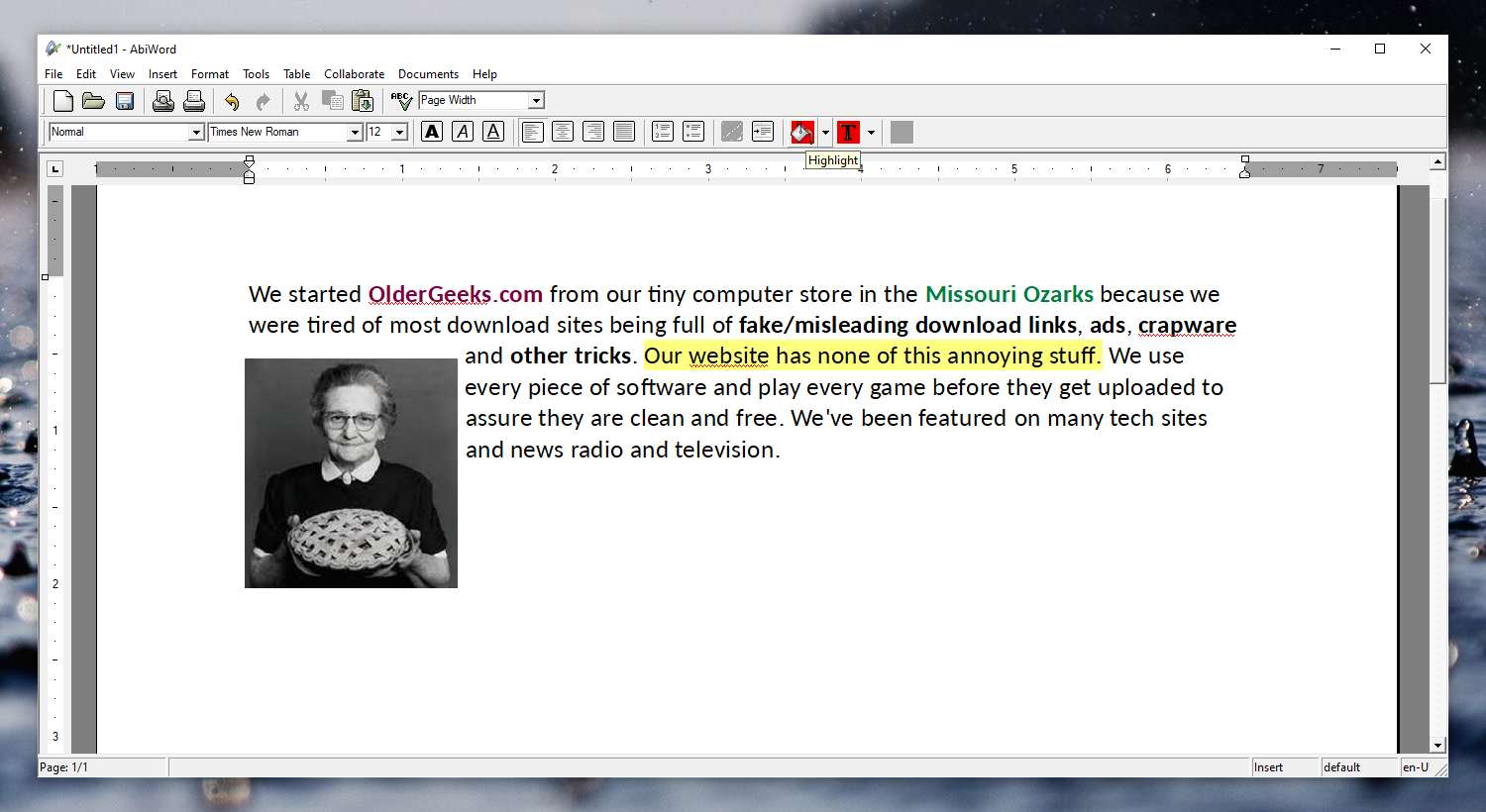This screenshot has width=1486, height=812.
Task: Click the underlined word crapware
Action: click(1187, 325)
